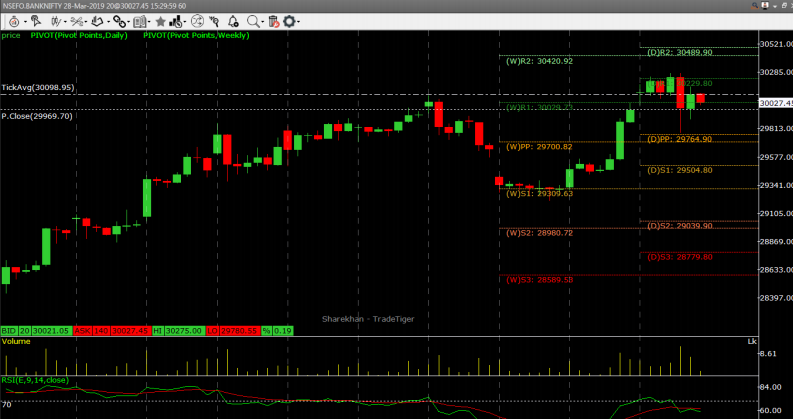This screenshot has height=419, width=793.
Task: Click the trash bin delete icon
Action: pyautogui.click(x=273, y=22)
